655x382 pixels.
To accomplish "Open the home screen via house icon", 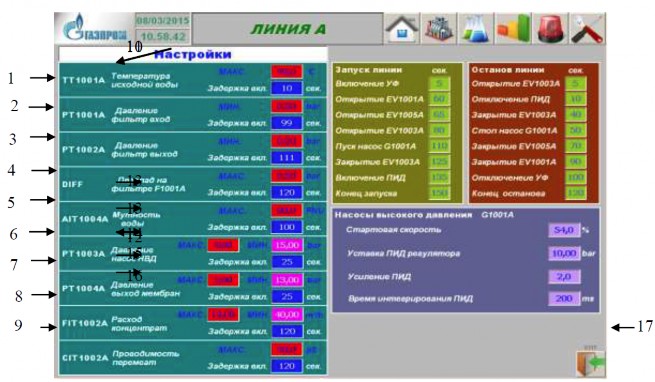I will (x=401, y=29).
